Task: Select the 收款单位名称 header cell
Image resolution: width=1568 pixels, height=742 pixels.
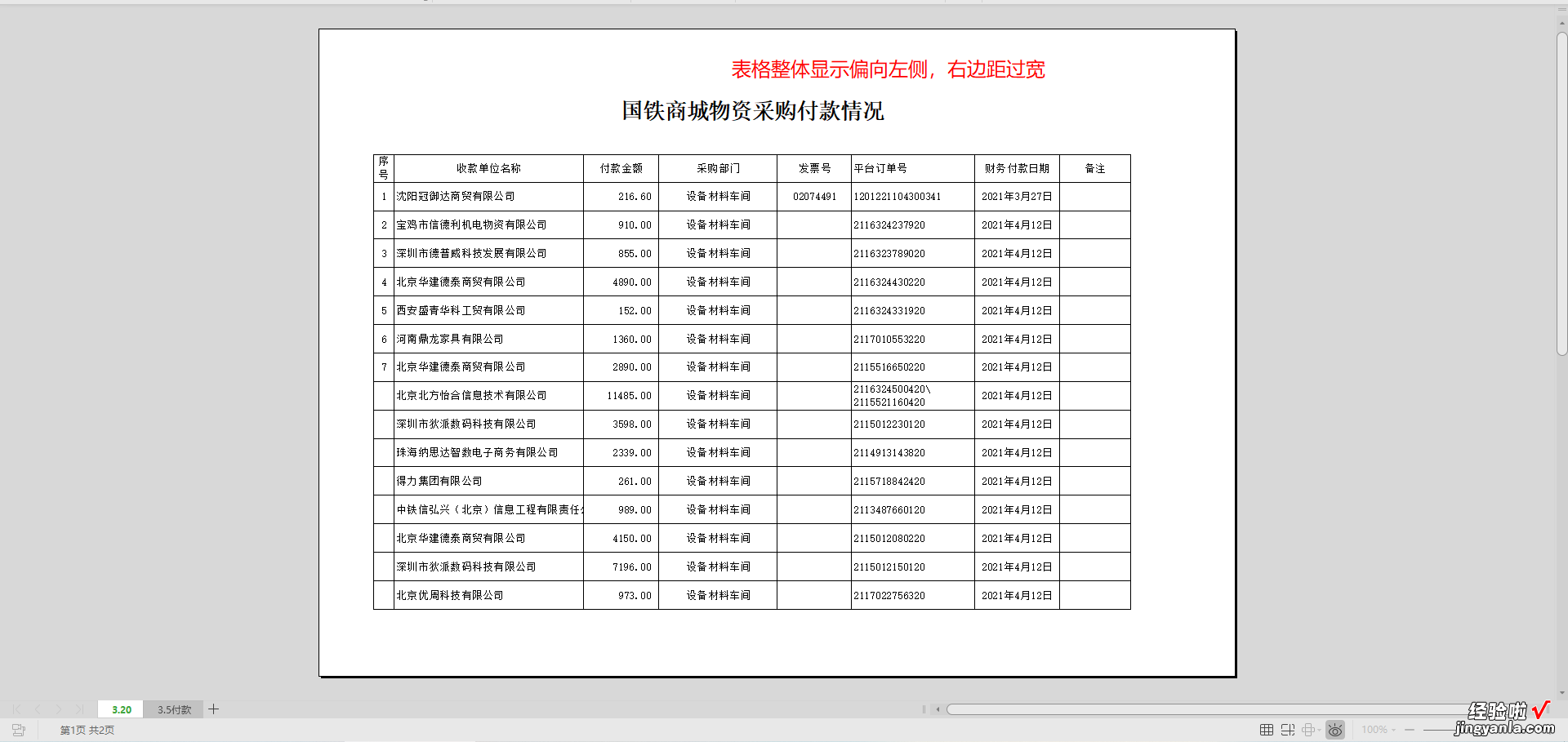Action: click(x=488, y=168)
